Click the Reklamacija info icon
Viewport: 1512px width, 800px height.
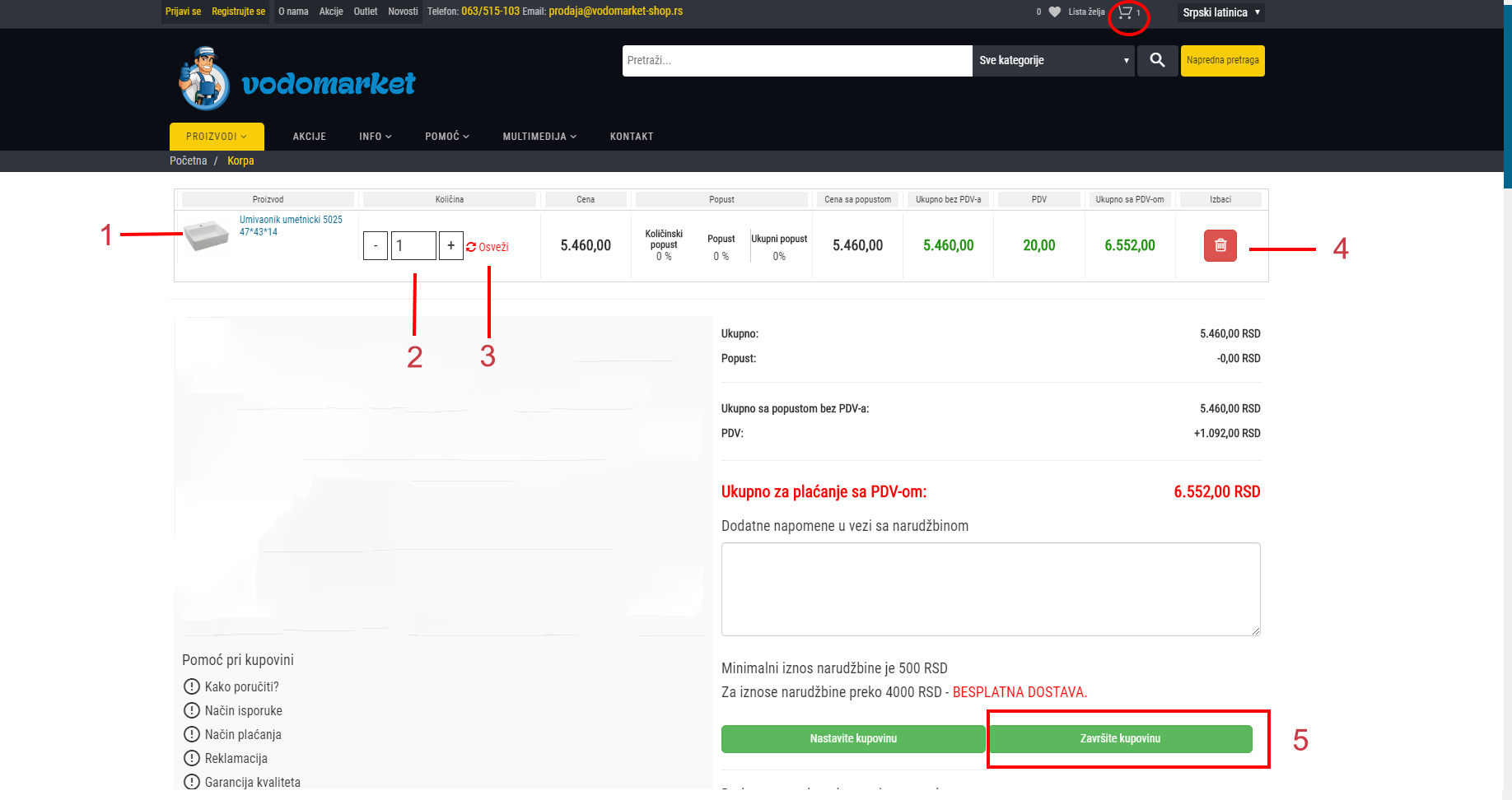pos(192,758)
